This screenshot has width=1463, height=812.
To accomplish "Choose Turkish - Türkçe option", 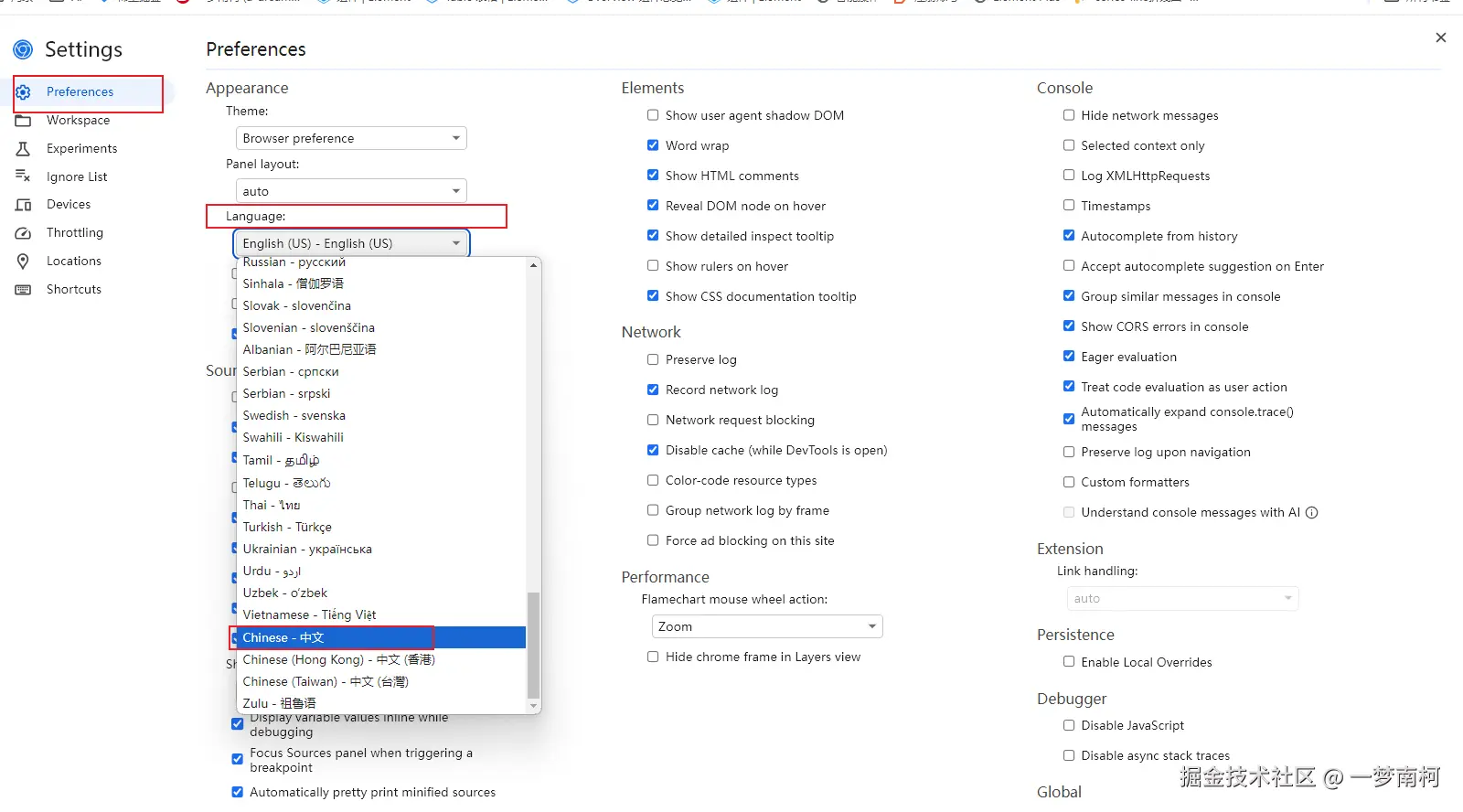I will 382,527.
